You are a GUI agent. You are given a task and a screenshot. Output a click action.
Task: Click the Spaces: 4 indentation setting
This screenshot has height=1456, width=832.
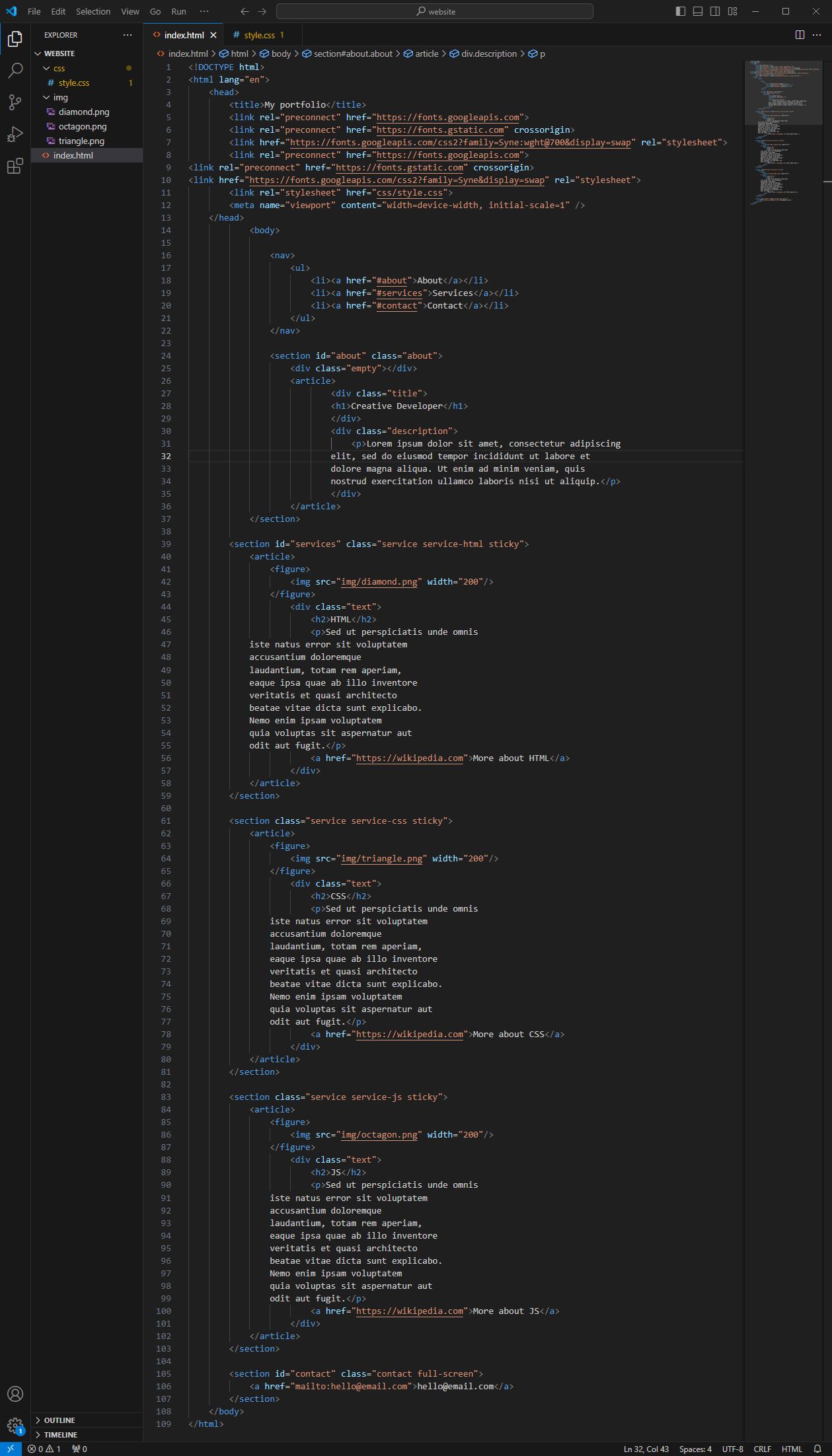point(695,1449)
